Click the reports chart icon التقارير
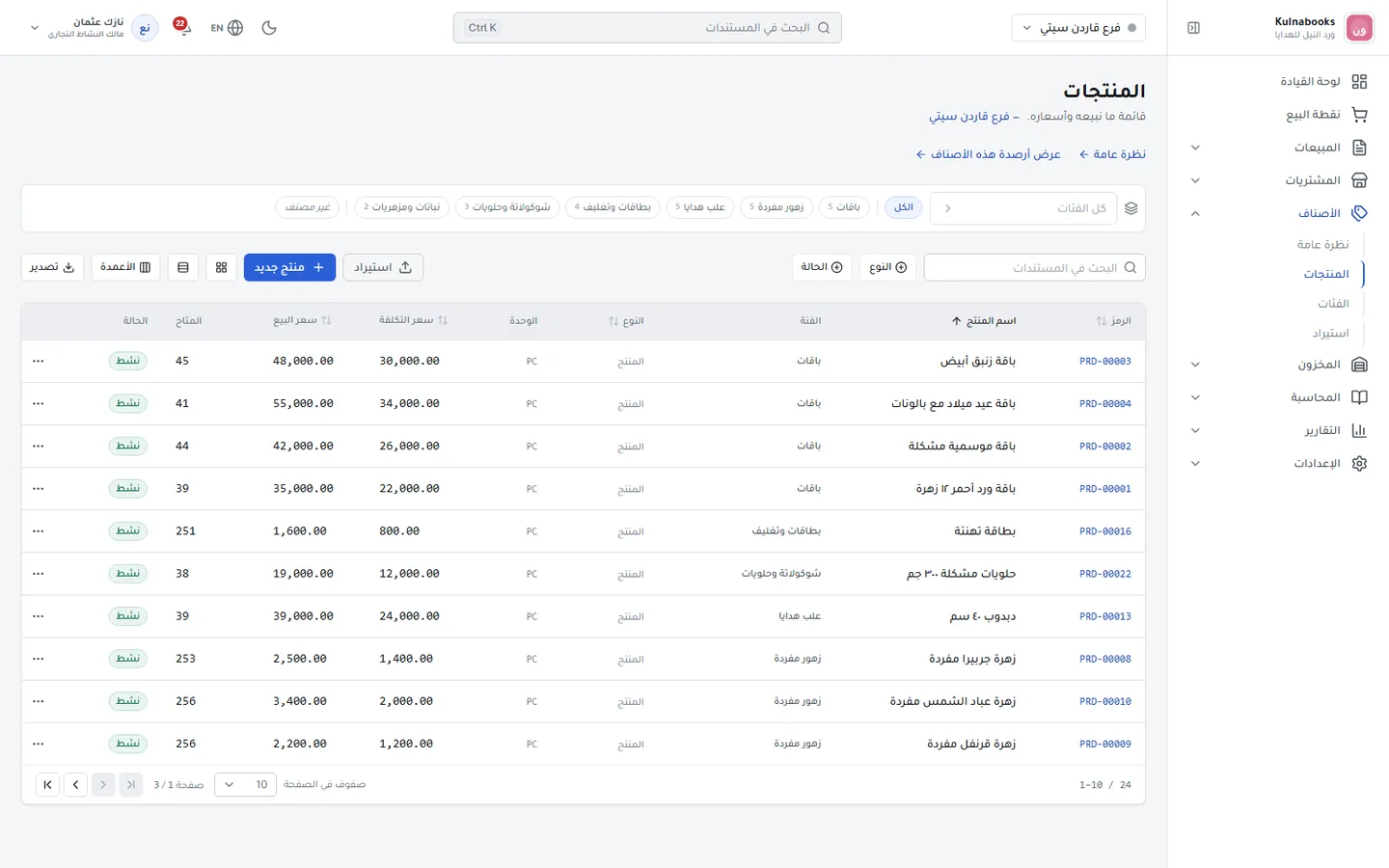The height and width of the screenshot is (868, 1389). pos(1359,431)
